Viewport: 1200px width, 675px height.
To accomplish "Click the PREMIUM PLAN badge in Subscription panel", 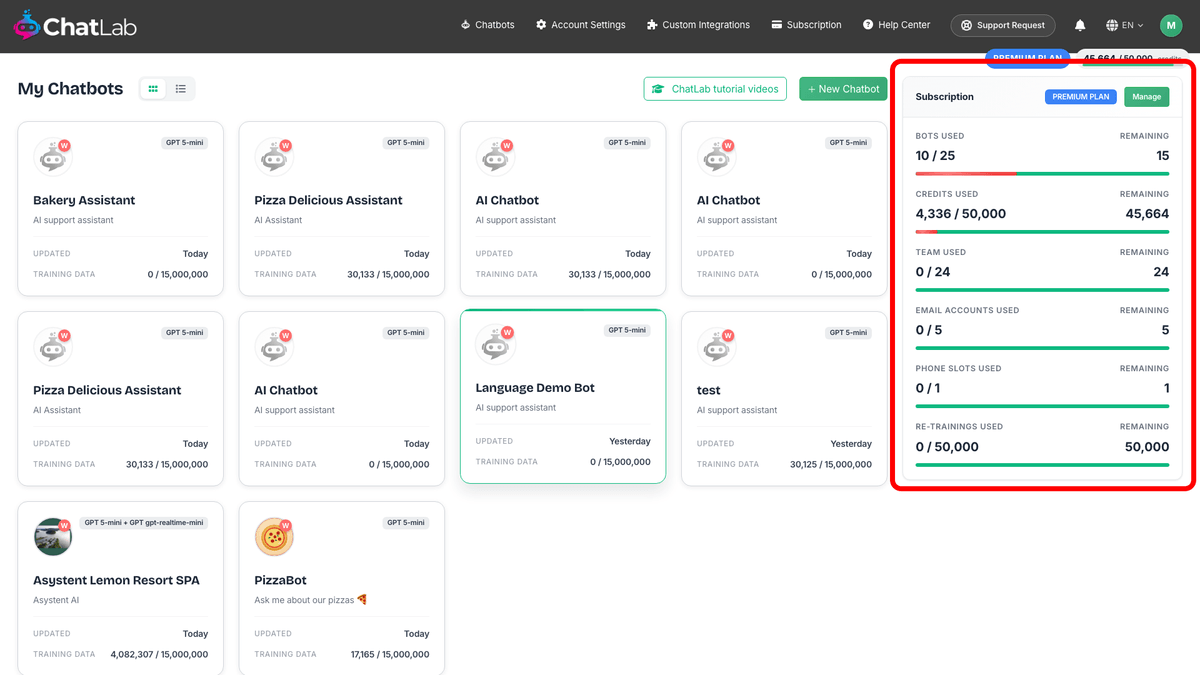I will click(x=1081, y=97).
